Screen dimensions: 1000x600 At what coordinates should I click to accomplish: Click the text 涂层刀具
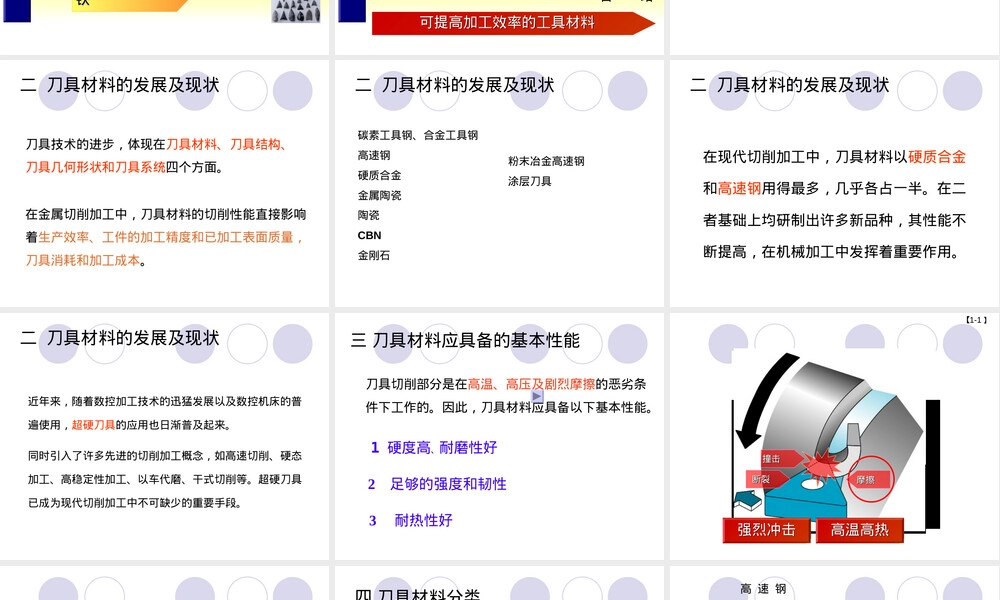pos(529,181)
